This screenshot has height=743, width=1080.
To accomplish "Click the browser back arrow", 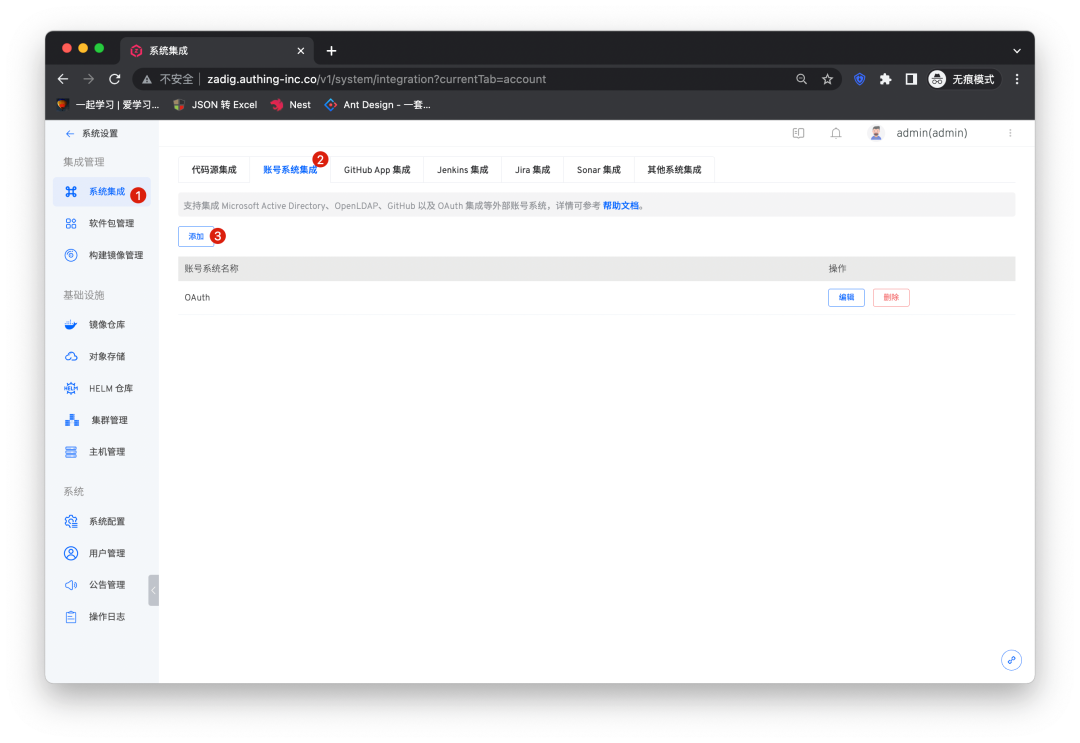I will pos(63,79).
